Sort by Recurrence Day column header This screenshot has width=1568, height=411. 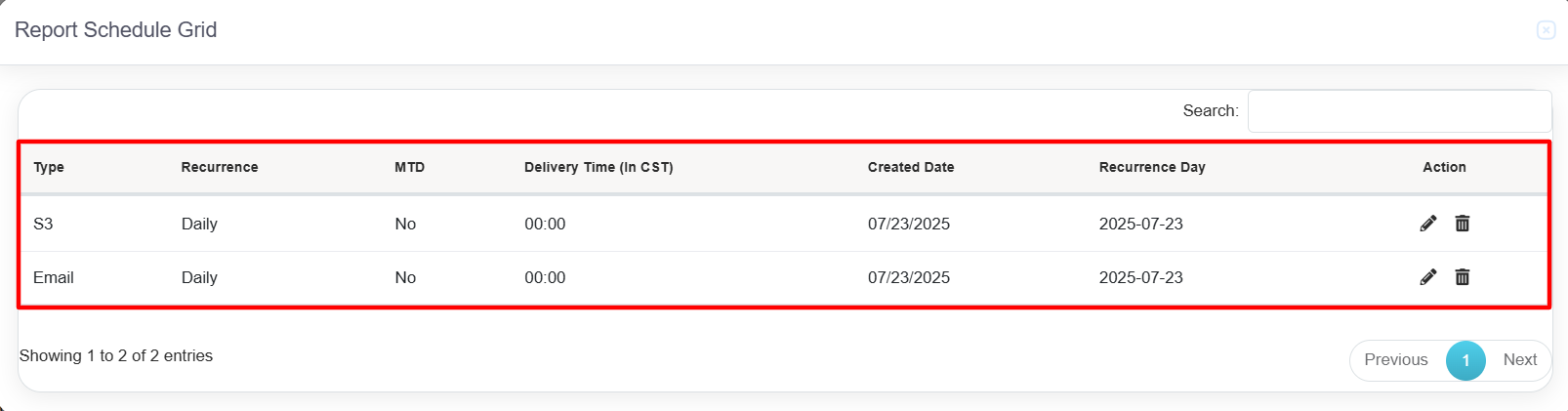pyautogui.click(x=1152, y=167)
